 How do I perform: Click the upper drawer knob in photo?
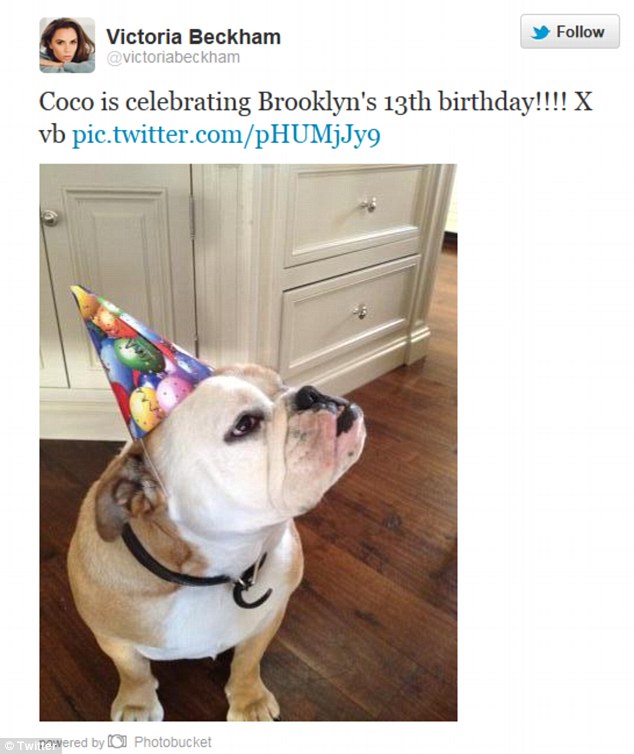tap(369, 204)
